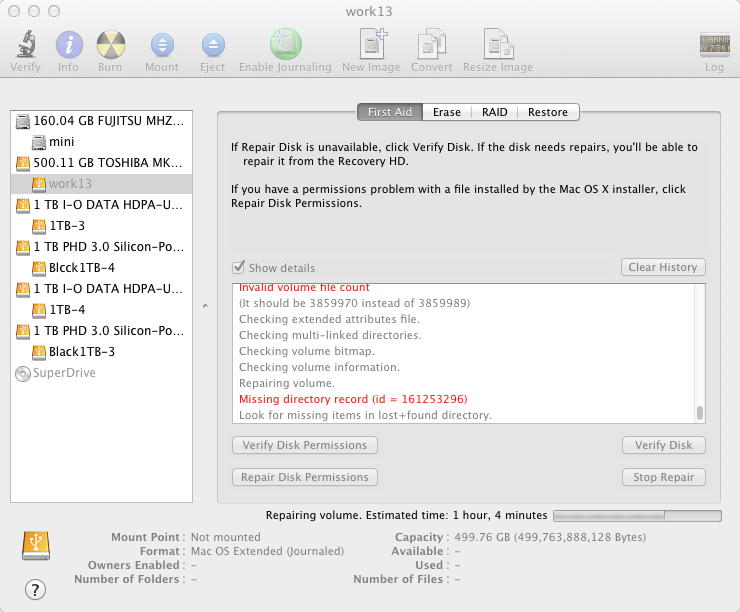The height and width of the screenshot is (612, 740).
Task: Select the 1TB-4 volume
Action: point(101,310)
